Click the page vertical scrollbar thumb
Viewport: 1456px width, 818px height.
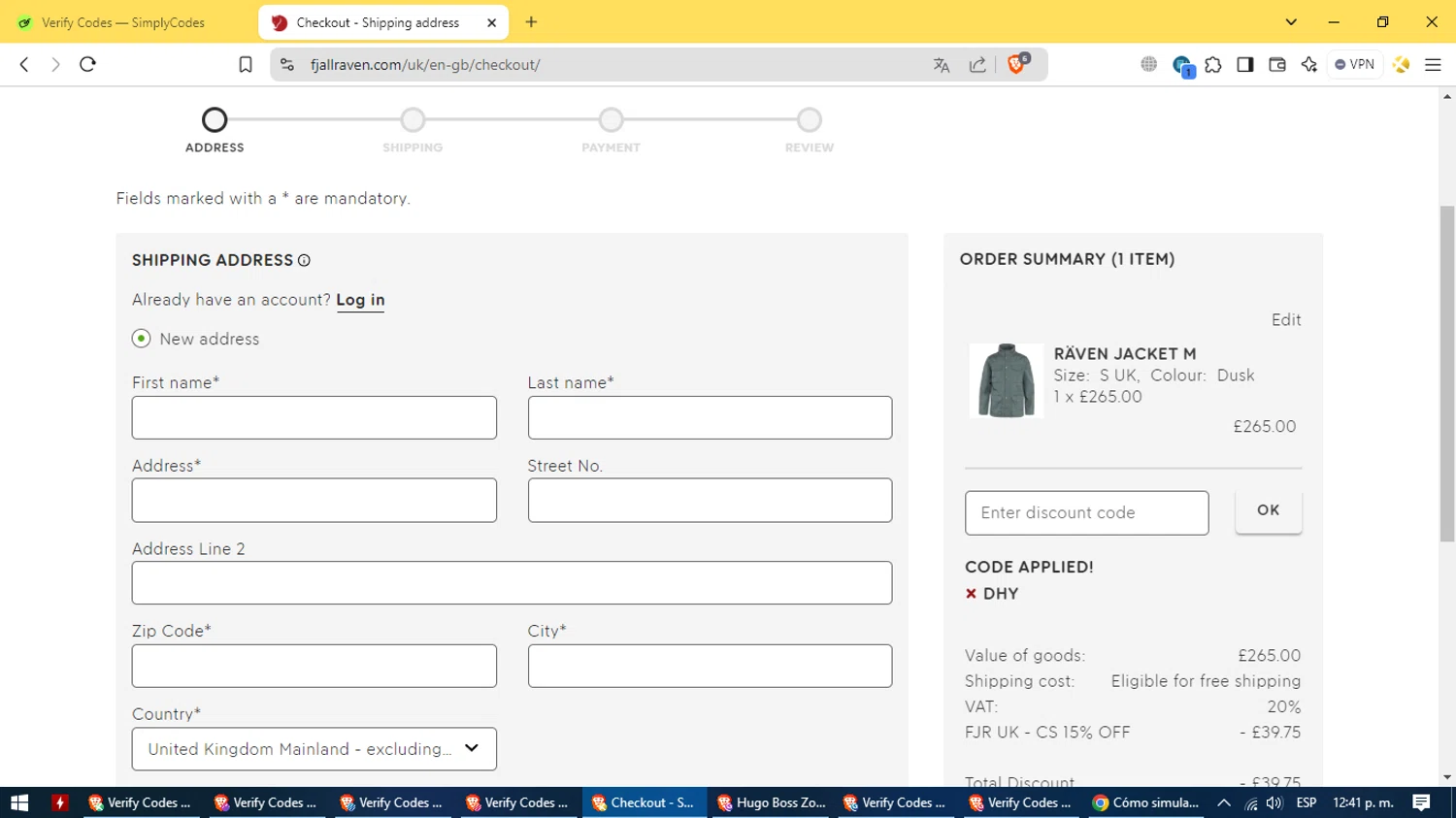pos(1447,374)
